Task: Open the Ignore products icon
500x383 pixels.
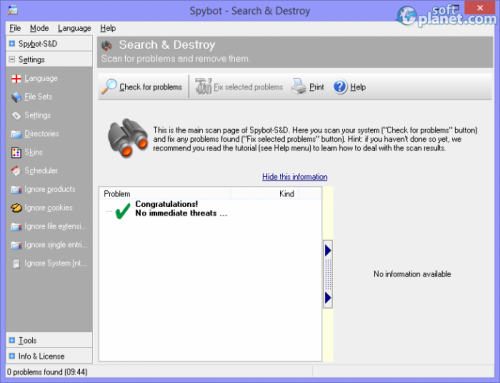Action: [16, 189]
